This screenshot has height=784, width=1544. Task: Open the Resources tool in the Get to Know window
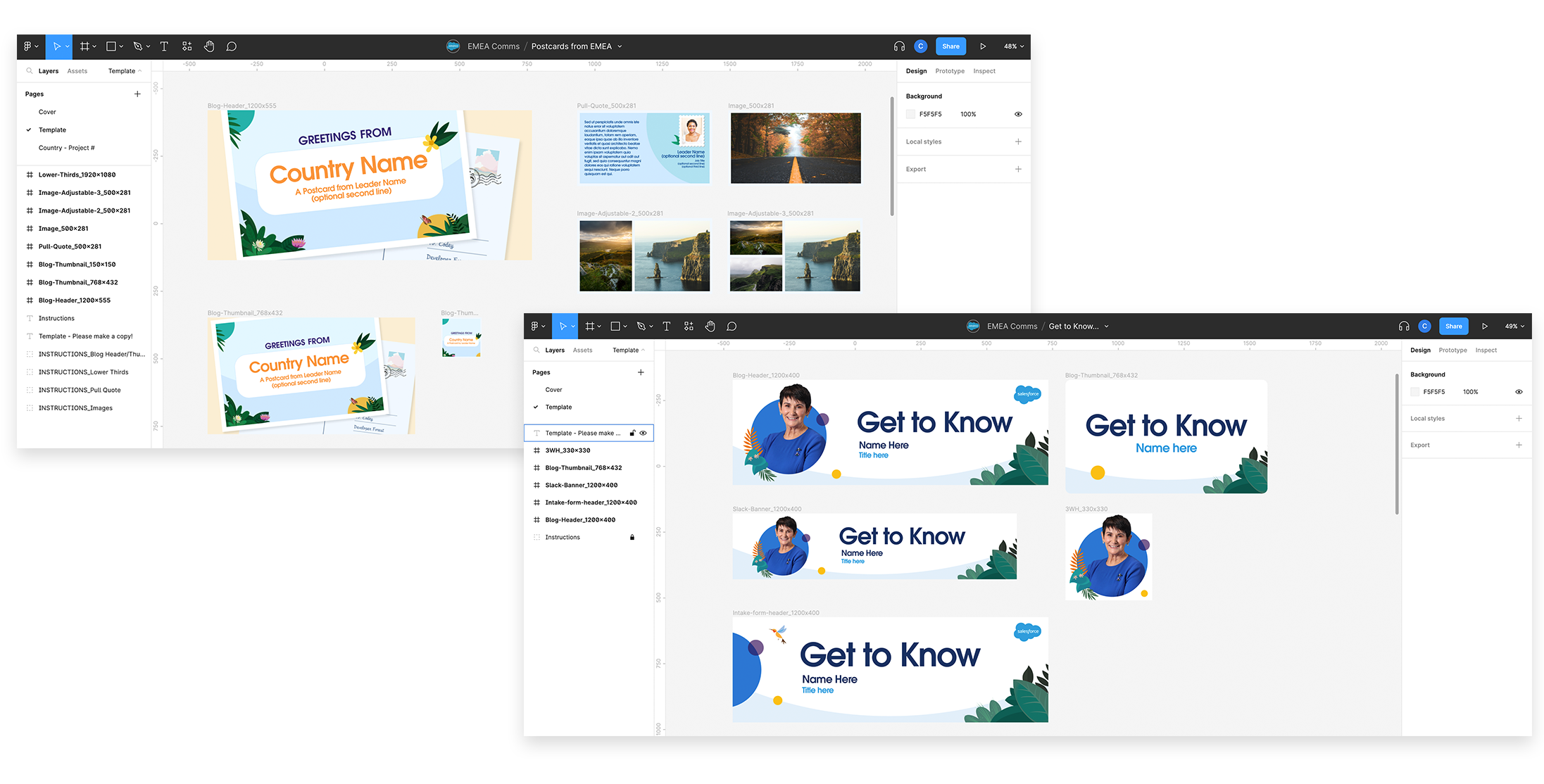point(689,327)
